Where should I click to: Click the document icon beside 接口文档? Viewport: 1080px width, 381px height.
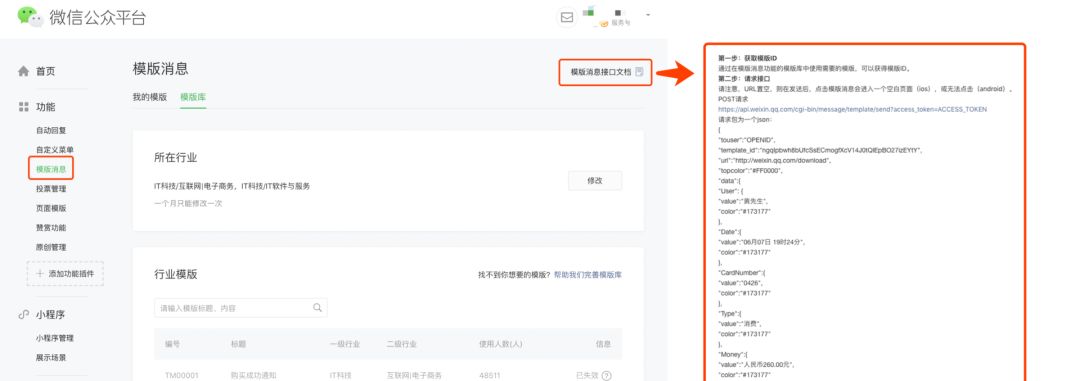tap(639, 72)
